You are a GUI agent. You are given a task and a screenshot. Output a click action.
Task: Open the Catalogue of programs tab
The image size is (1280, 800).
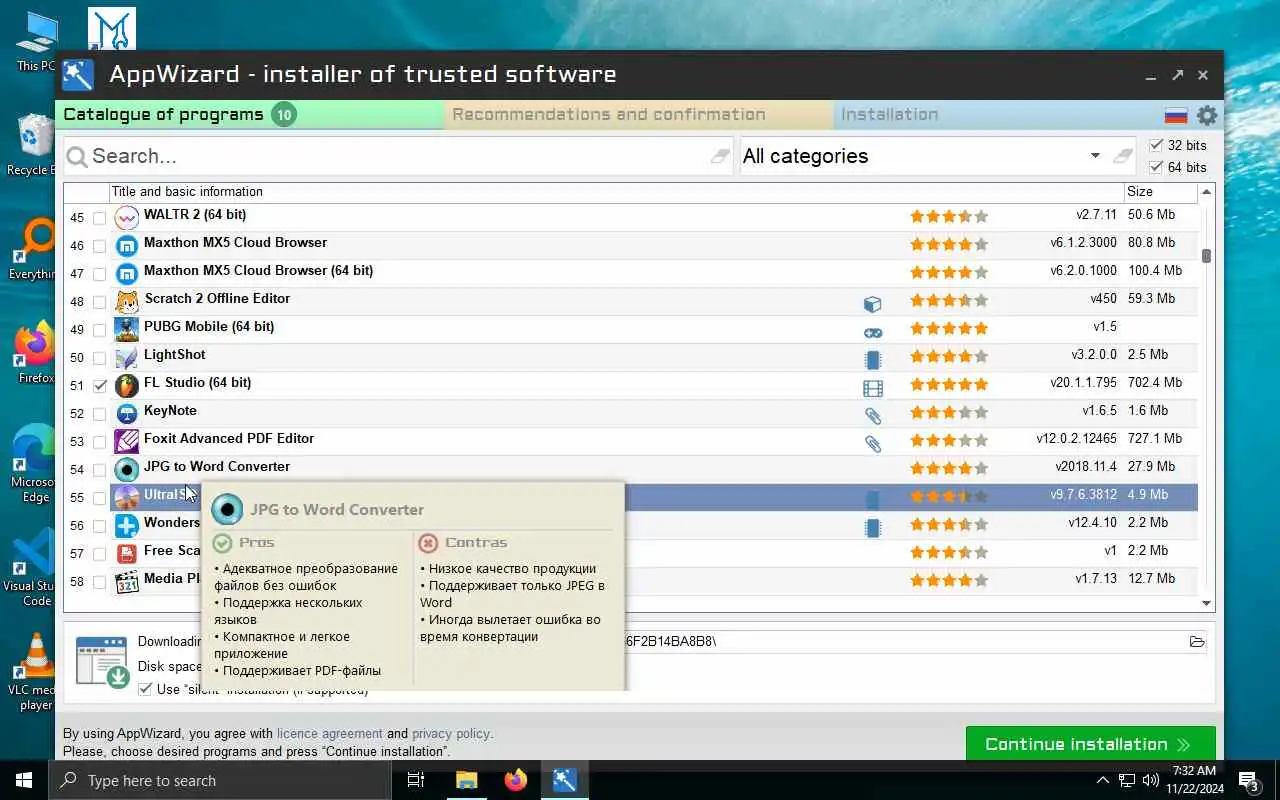pyautogui.click(x=250, y=114)
